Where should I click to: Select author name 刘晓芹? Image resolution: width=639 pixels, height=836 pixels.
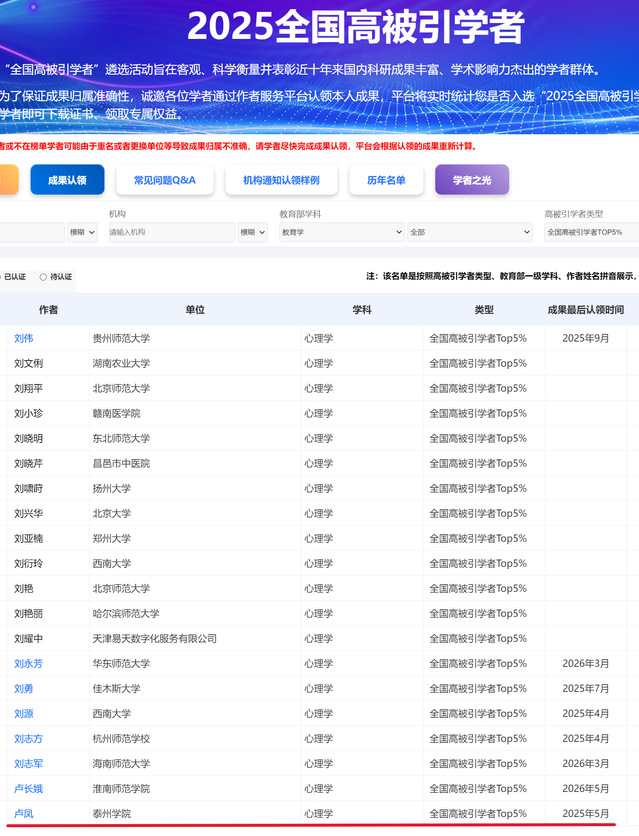tap(28, 463)
